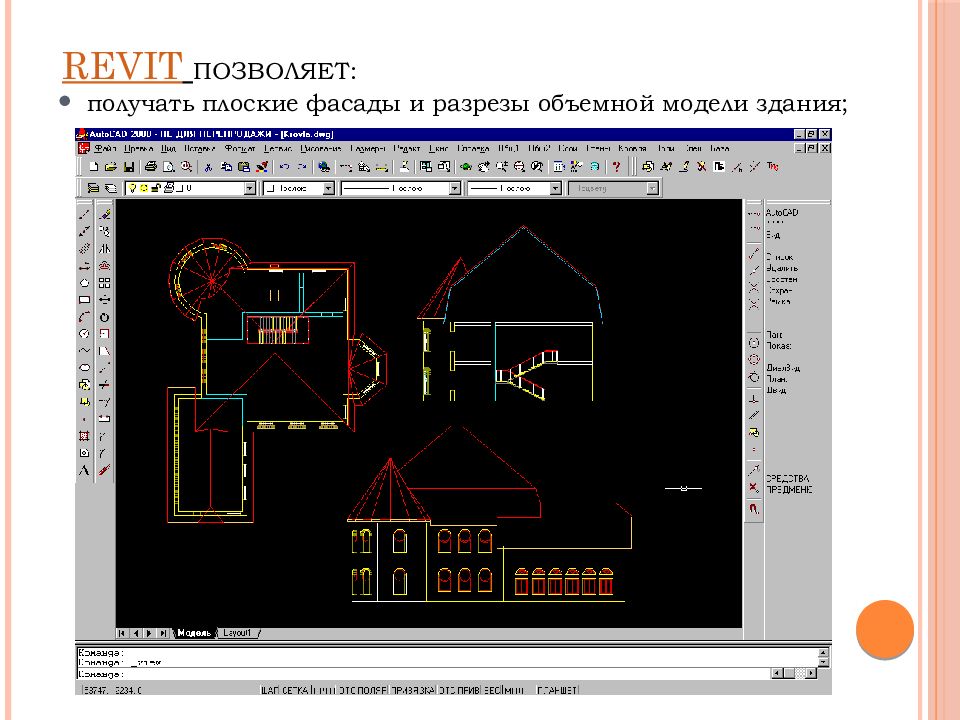Select the Arc draw tool

click(x=84, y=317)
